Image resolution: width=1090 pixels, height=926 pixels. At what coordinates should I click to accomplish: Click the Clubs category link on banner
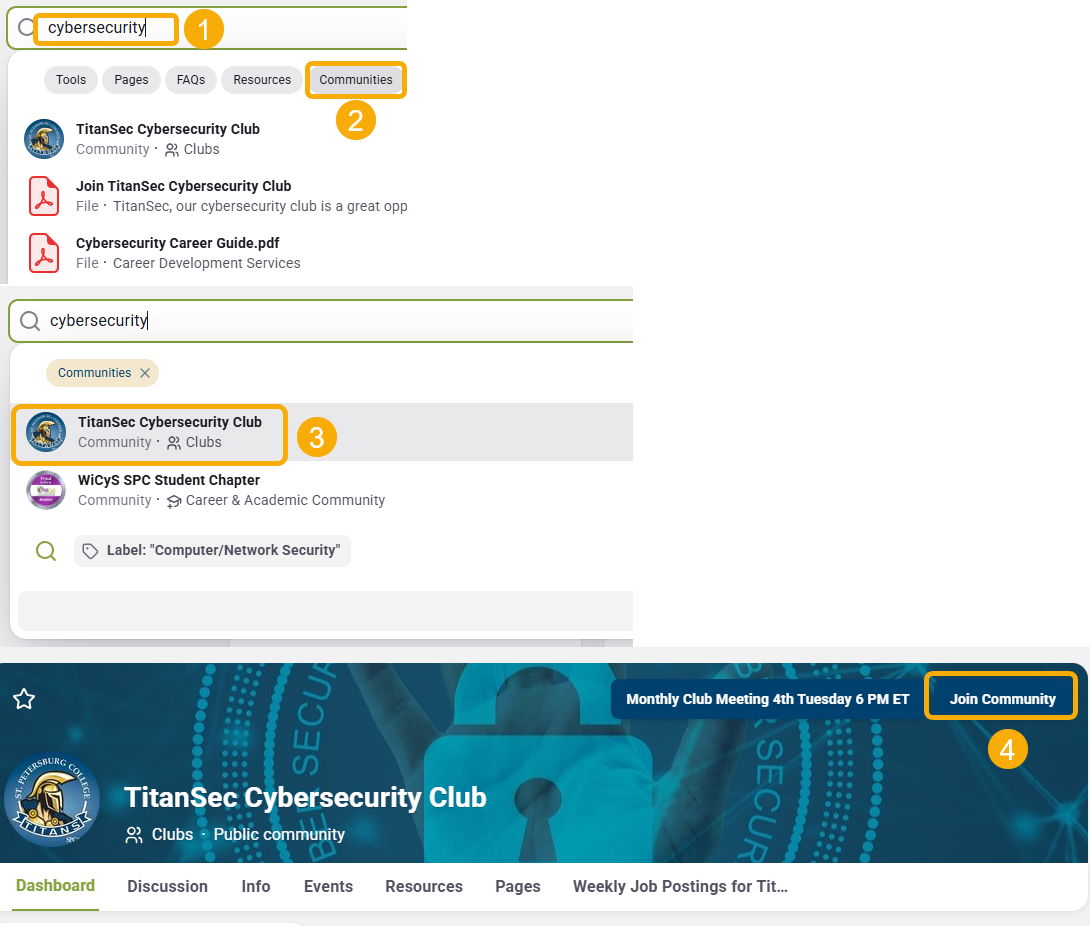click(172, 834)
